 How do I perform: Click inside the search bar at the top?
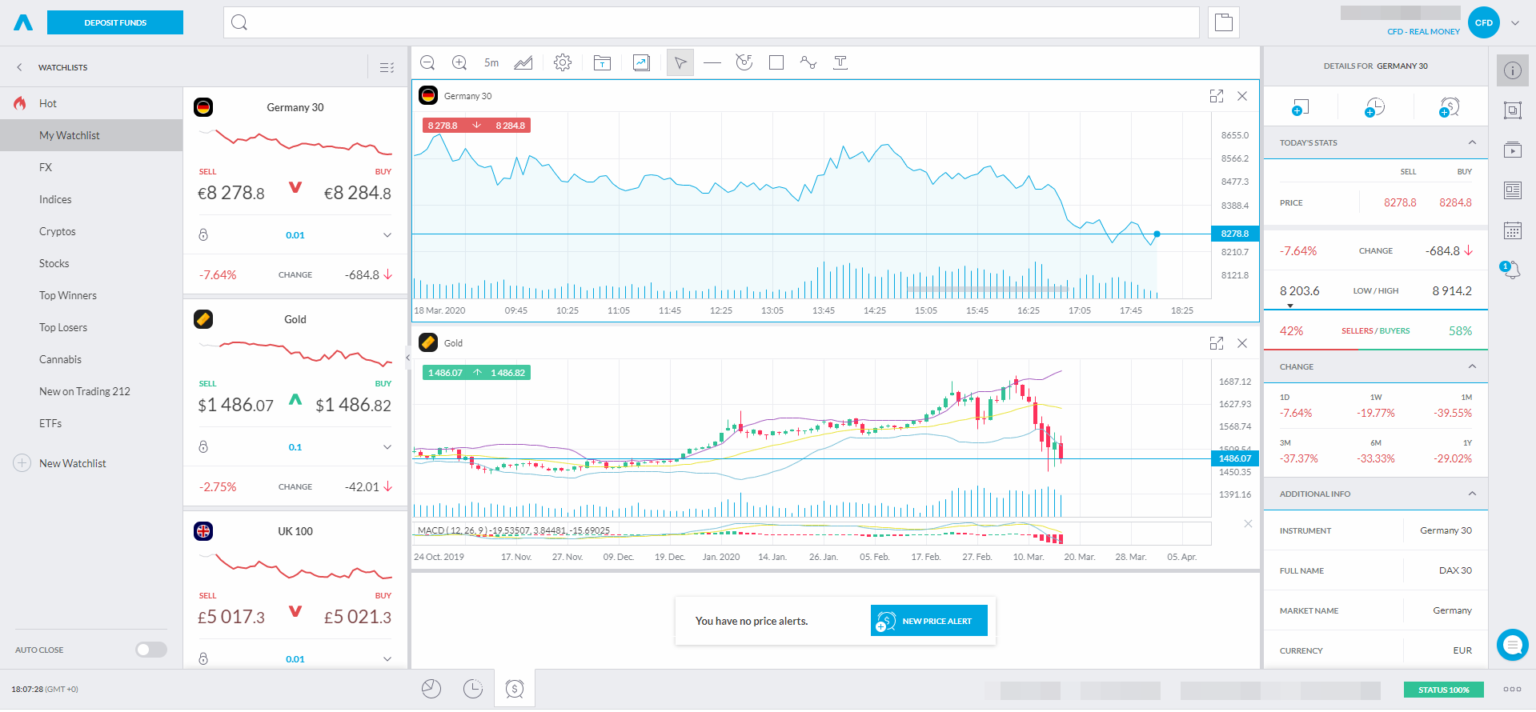700,21
